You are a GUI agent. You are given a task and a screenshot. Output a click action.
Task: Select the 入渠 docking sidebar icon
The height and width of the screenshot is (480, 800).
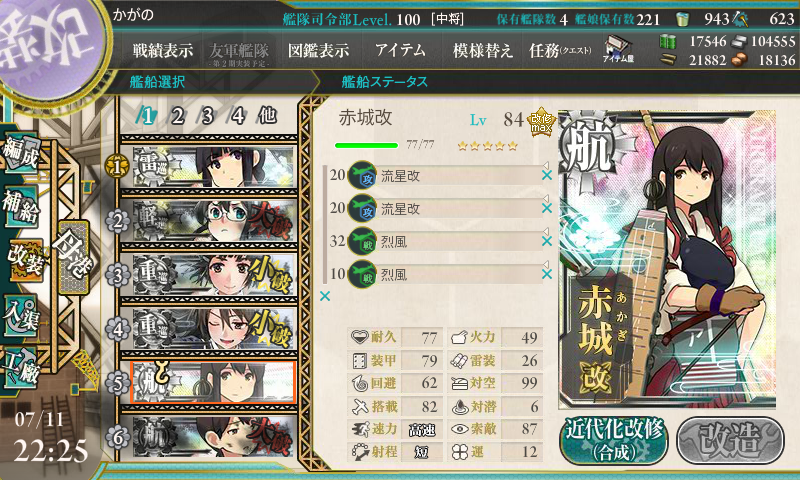coord(21,315)
